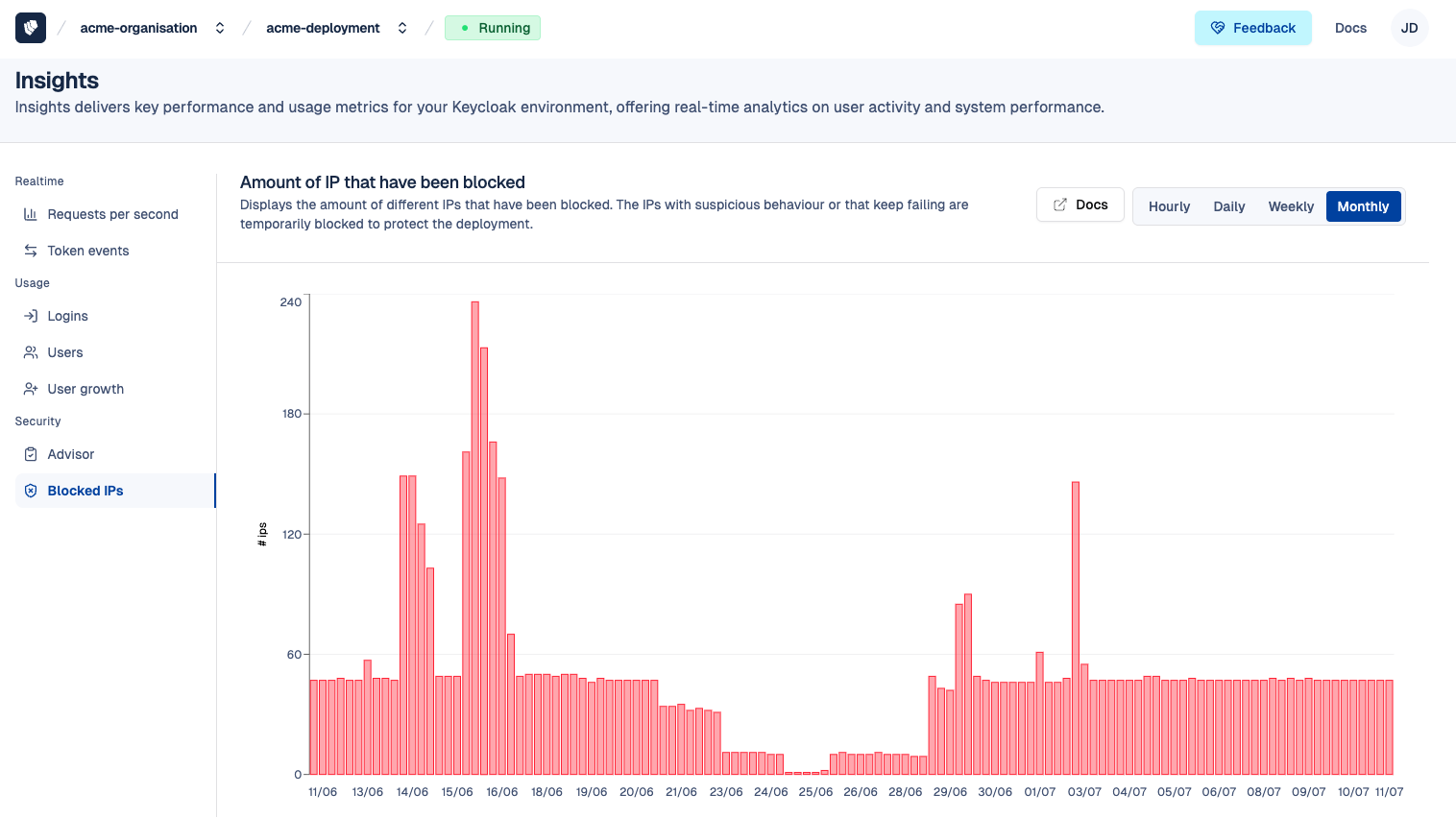This screenshot has width=1456, height=818.
Task: Click the Logins arrow icon
Action: pyautogui.click(x=31, y=316)
